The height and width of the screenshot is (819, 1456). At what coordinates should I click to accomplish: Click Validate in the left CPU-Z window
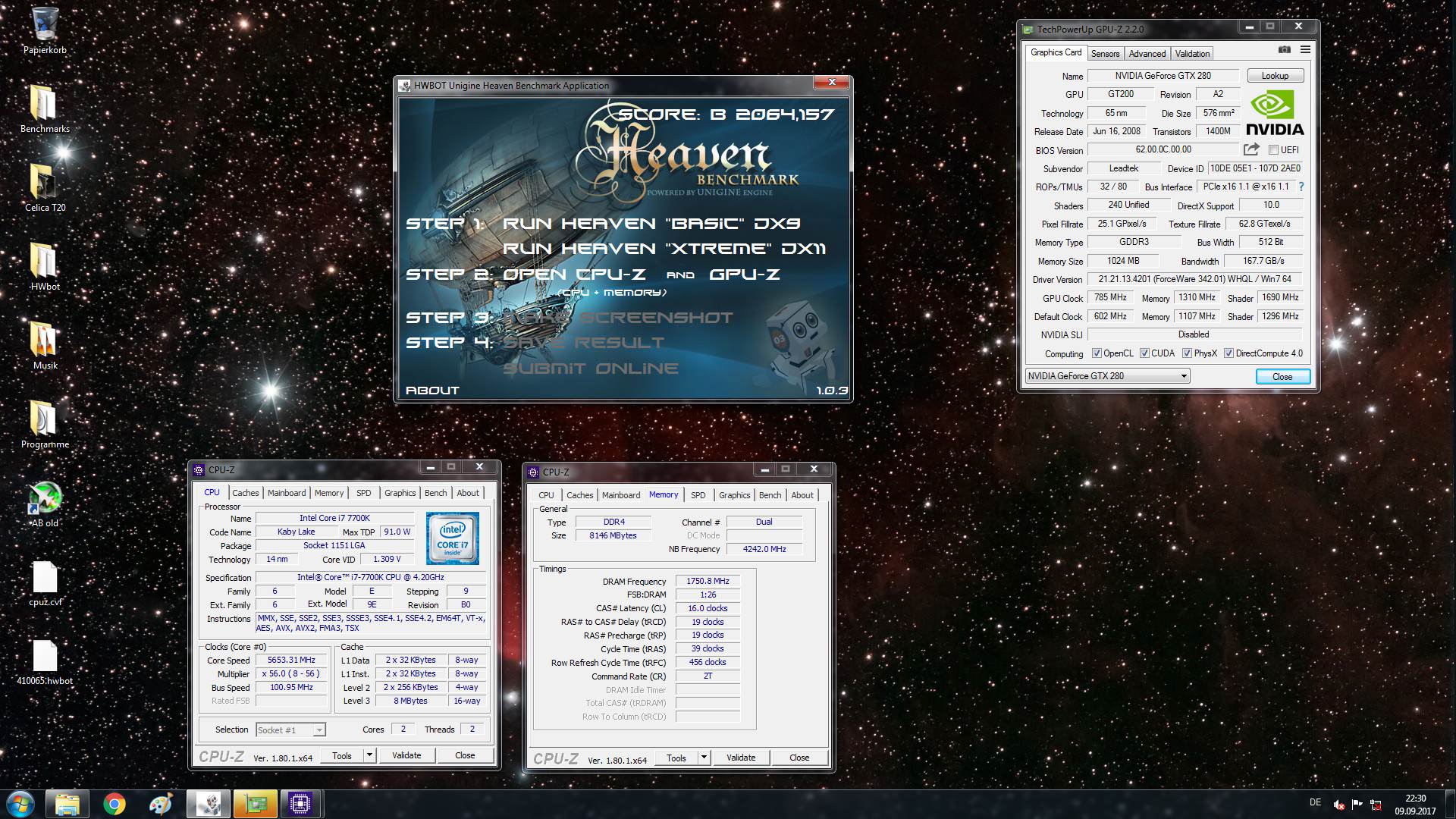pos(406,755)
